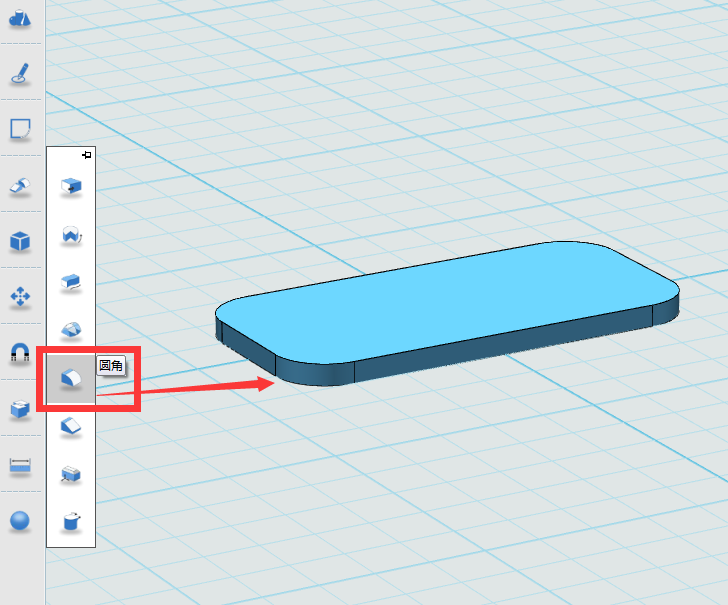Choose the Revolve tool in flyout

[x=71, y=235]
